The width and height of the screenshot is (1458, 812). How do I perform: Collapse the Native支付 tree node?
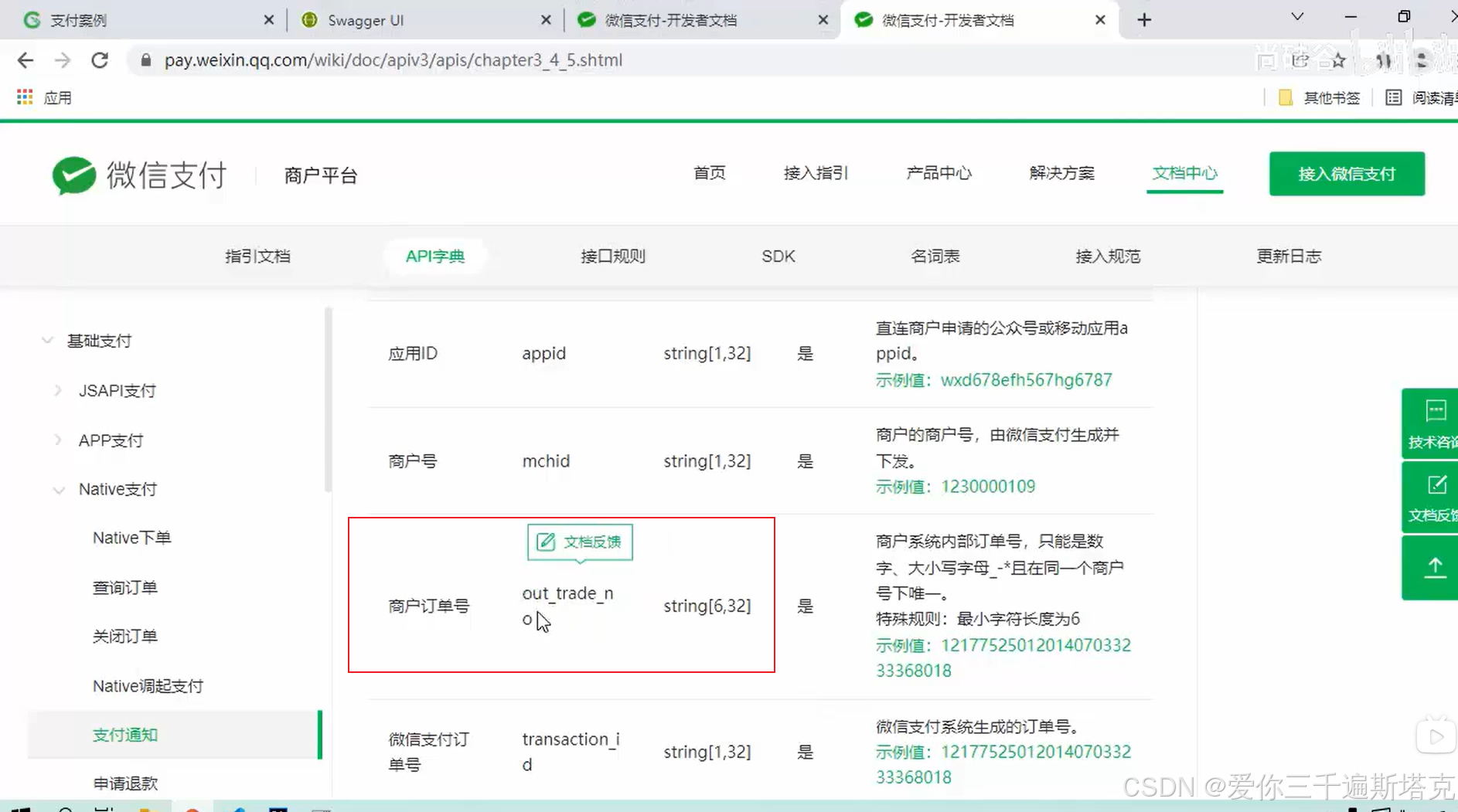(59, 490)
